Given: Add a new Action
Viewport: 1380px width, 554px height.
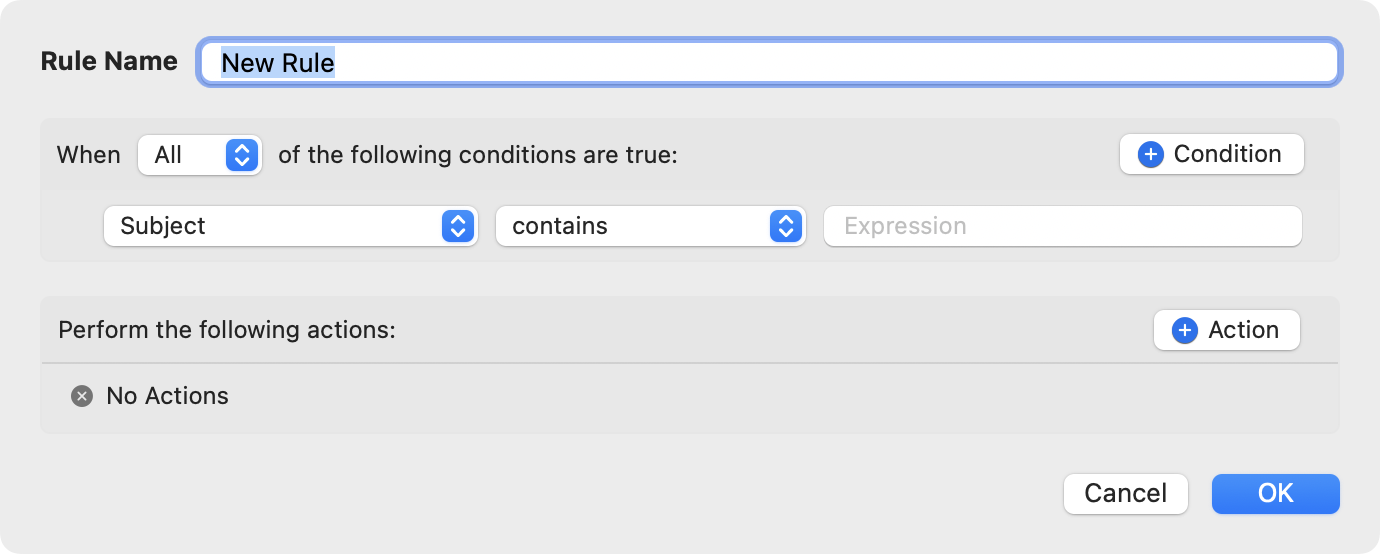Looking at the screenshot, I should pyautogui.click(x=1227, y=331).
